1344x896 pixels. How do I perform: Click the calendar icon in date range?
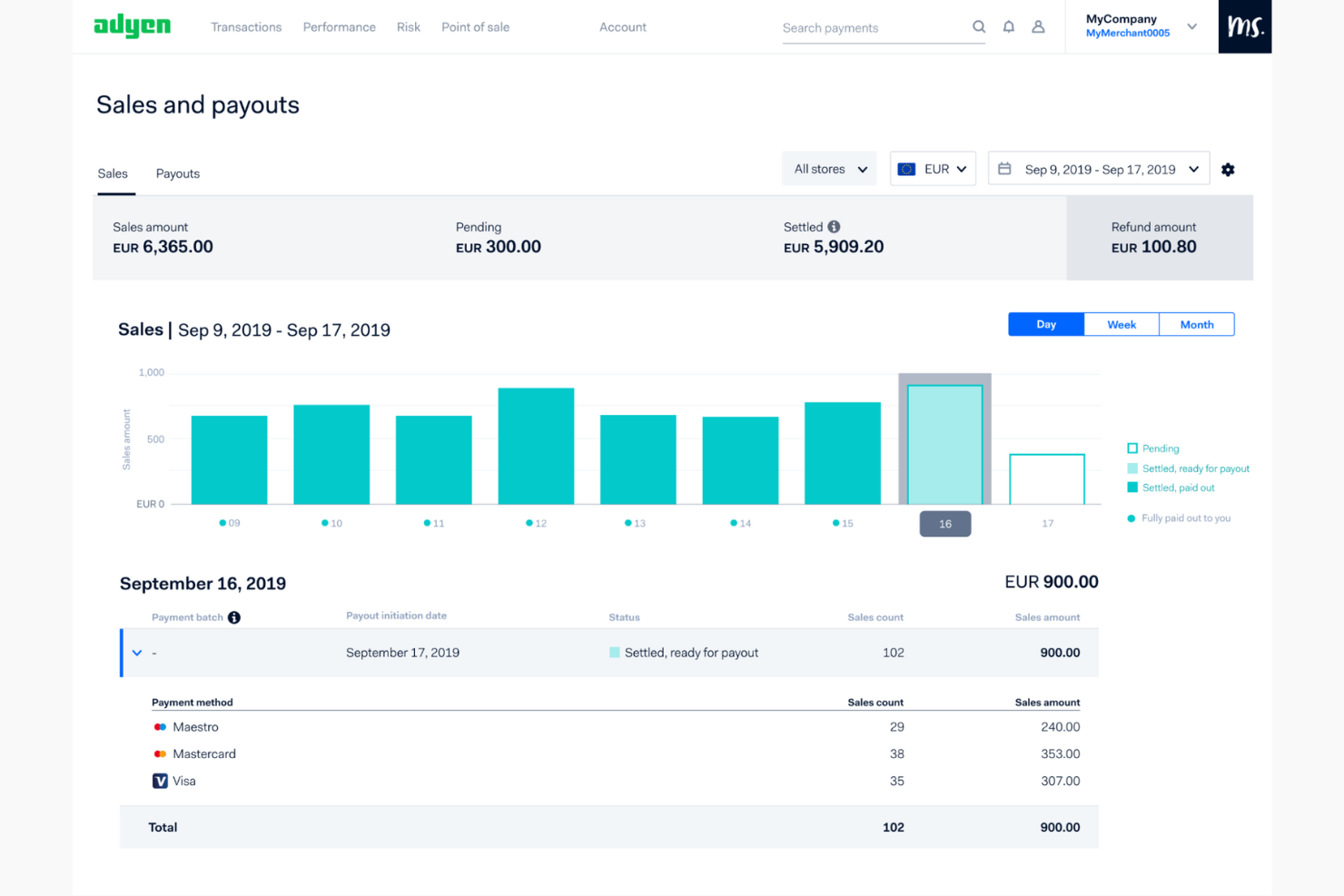click(x=1004, y=169)
